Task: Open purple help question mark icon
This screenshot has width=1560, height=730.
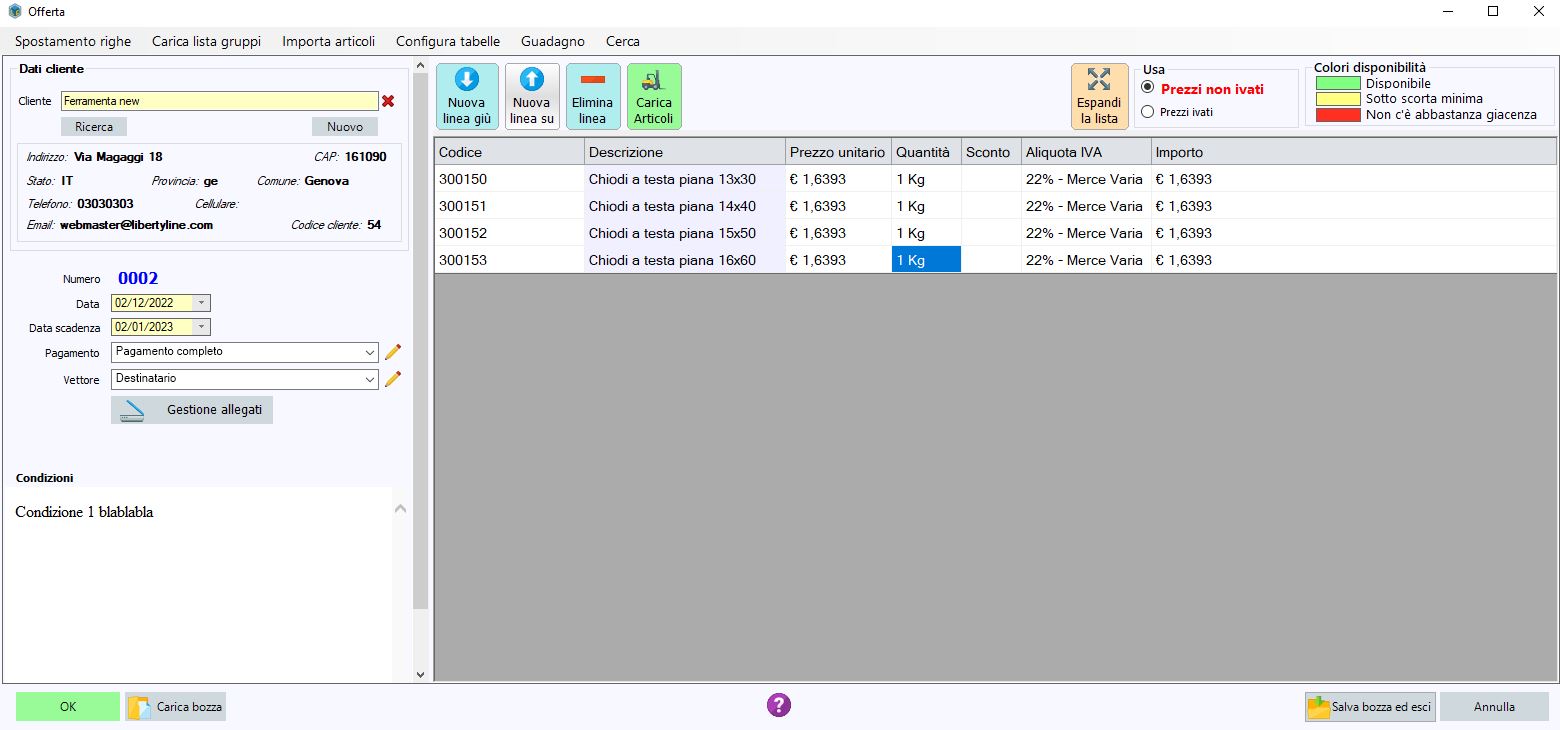Action: (x=779, y=705)
